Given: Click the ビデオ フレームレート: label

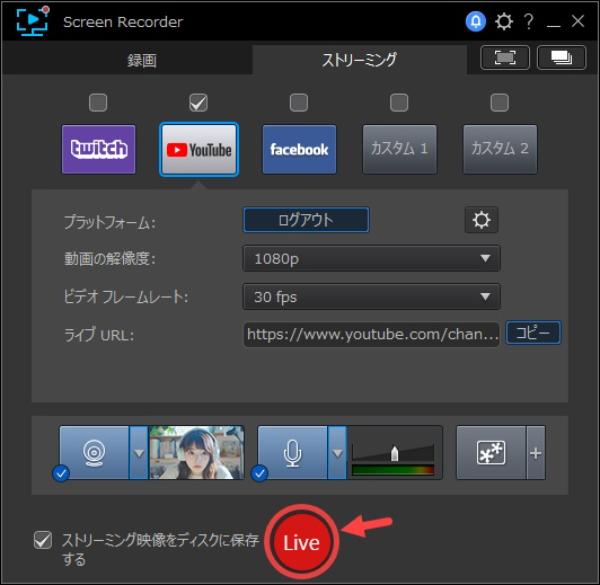Looking at the screenshot, I should pyautogui.click(x=126, y=297).
